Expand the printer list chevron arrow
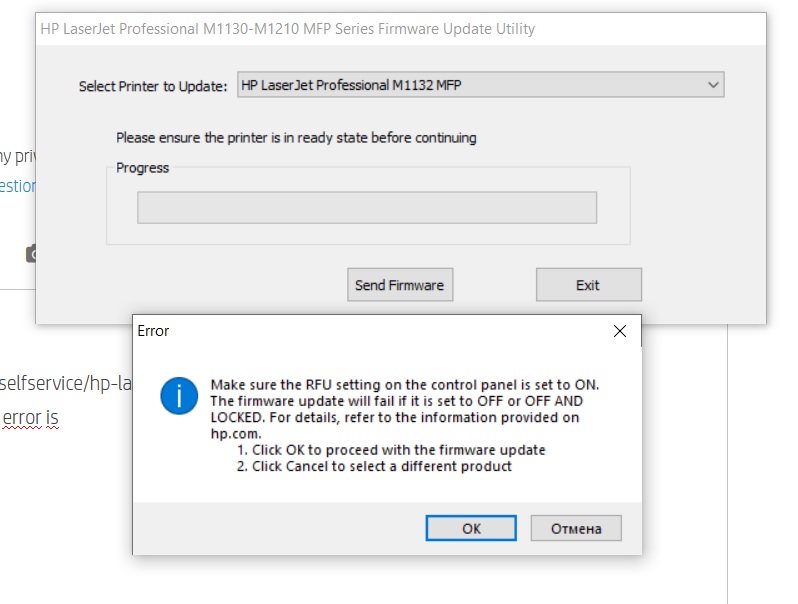The width and height of the screenshot is (798, 604). point(713,86)
